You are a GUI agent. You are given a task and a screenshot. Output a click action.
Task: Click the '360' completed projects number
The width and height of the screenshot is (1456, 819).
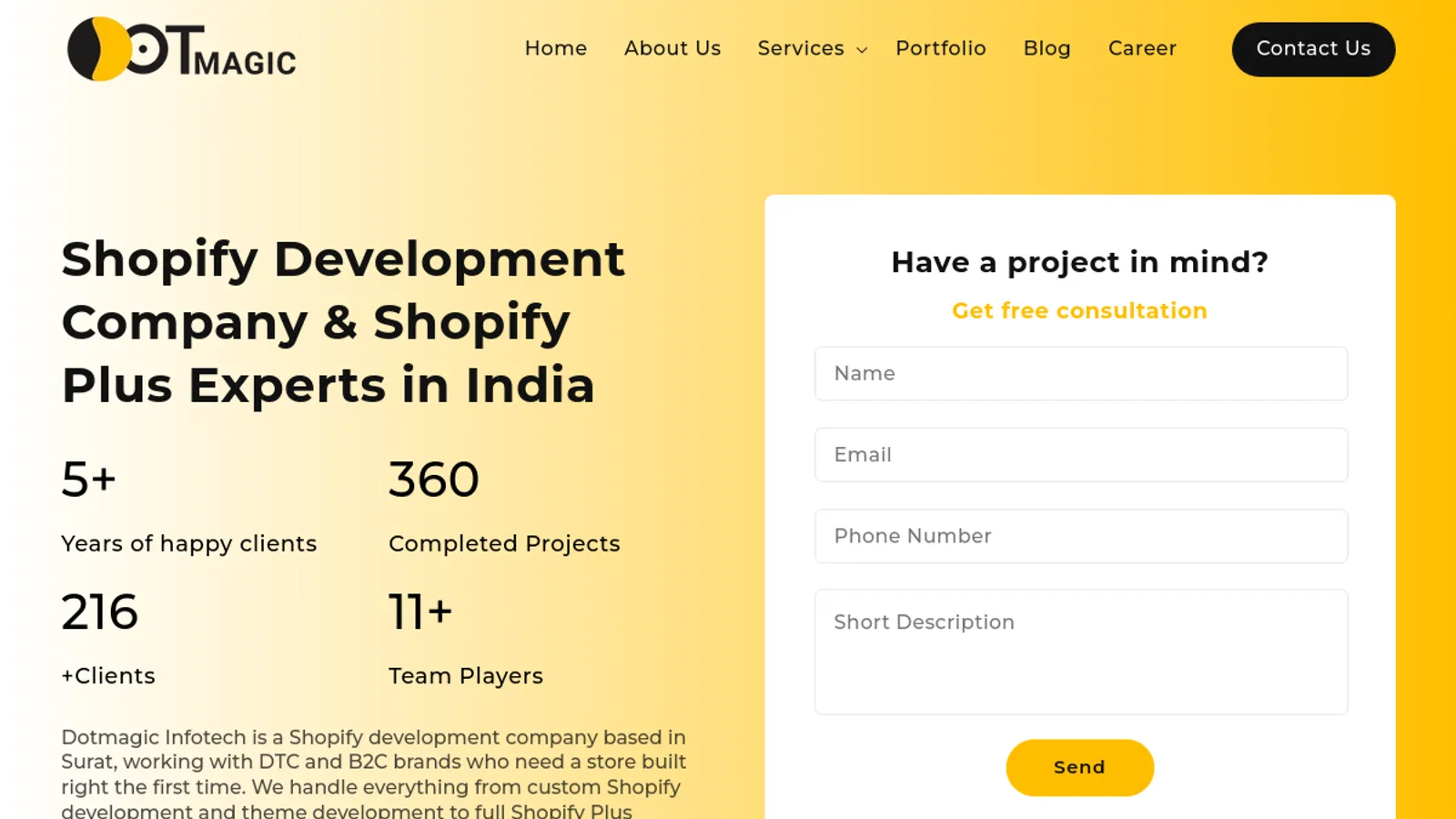(434, 480)
